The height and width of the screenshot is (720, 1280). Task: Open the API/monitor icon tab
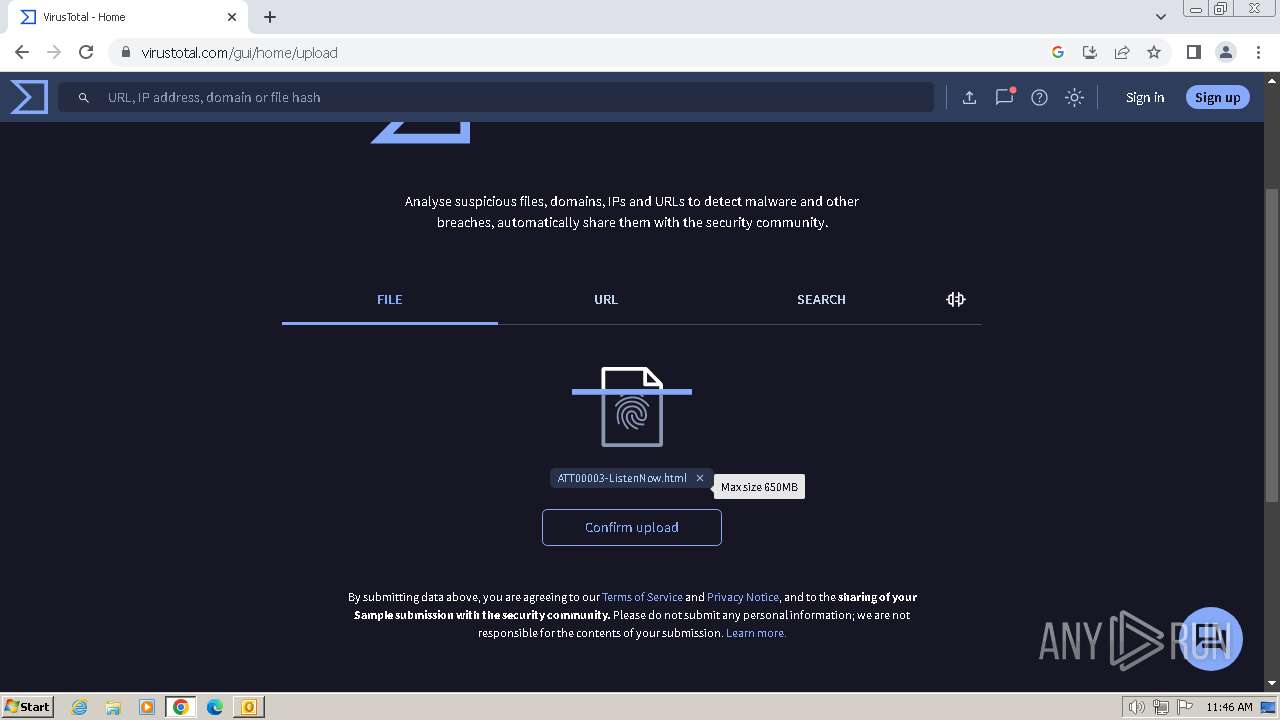click(x=956, y=299)
